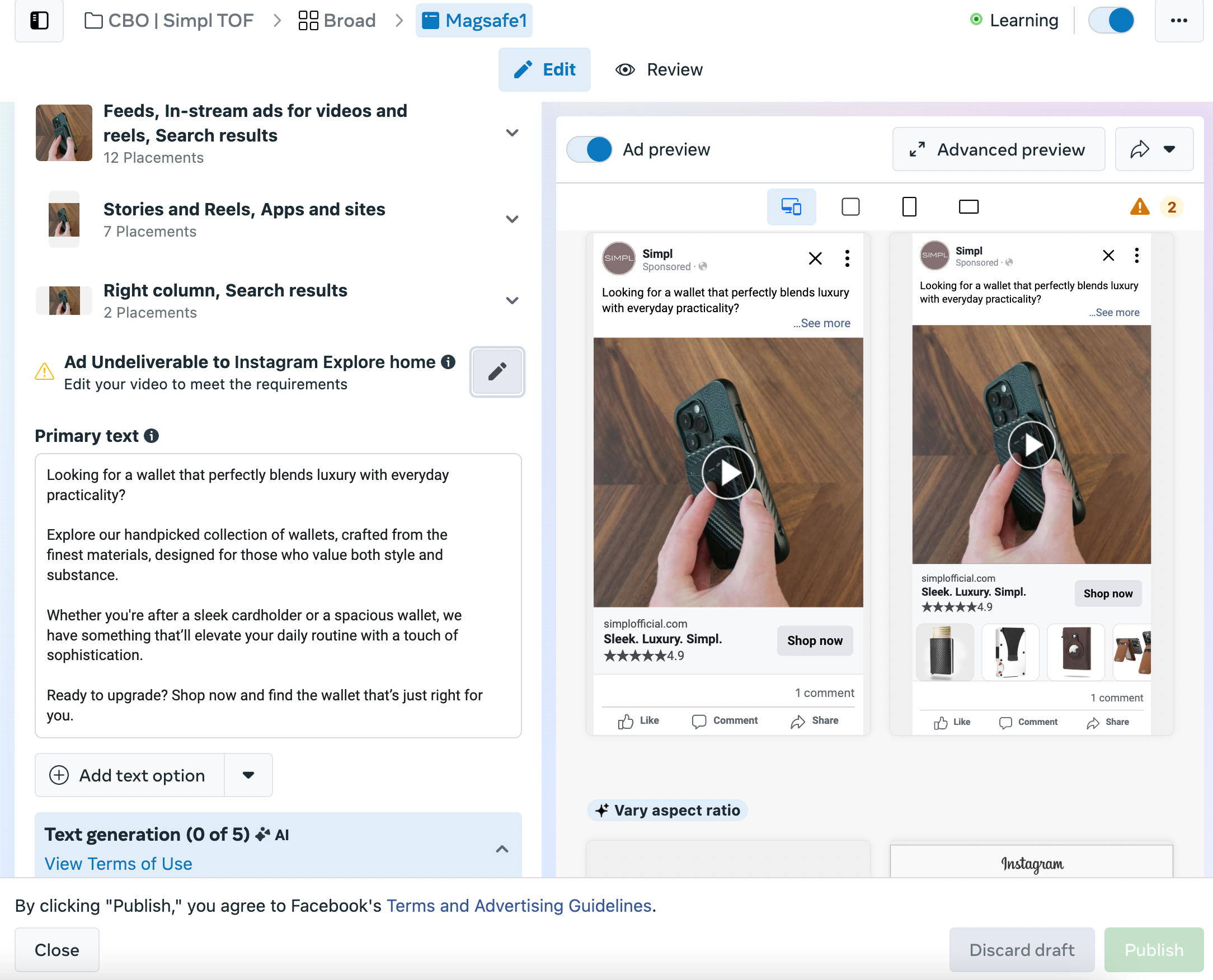The image size is (1213, 980).
Task: Toggle the ad on/off switch near Learning
Action: click(x=1111, y=21)
